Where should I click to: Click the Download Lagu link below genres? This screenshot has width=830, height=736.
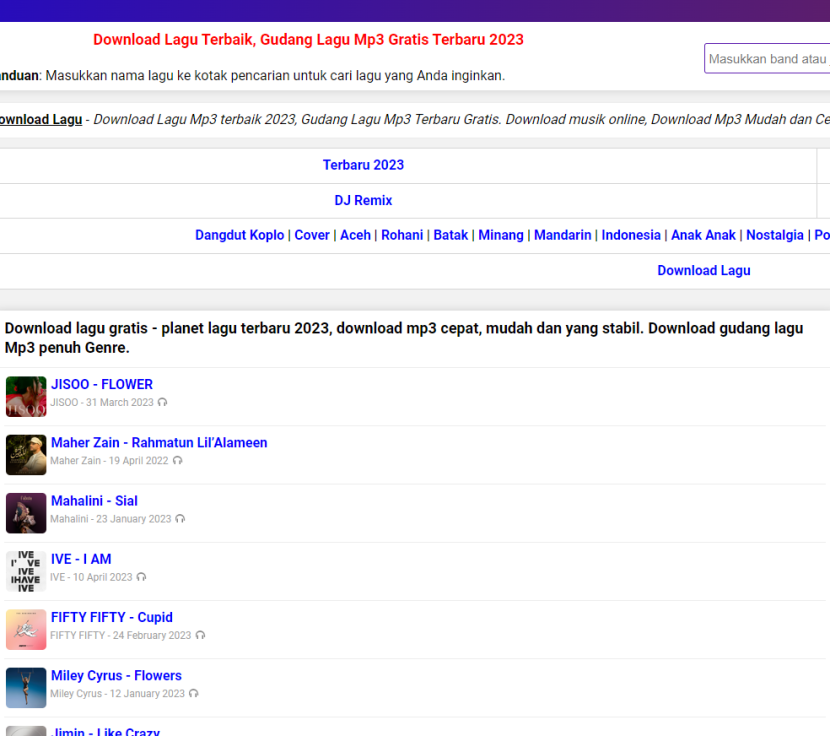click(703, 271)
